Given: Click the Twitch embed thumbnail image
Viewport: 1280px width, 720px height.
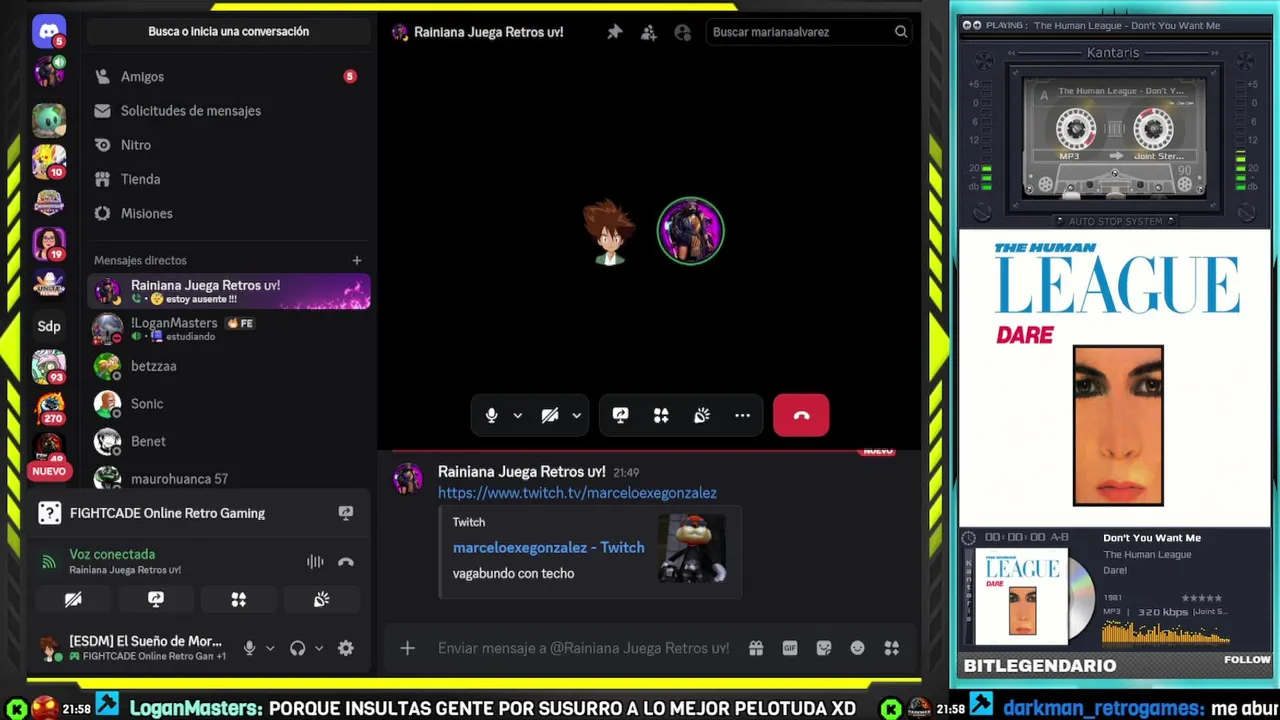Looking at the screenshot, I should [x=692, y=547].
